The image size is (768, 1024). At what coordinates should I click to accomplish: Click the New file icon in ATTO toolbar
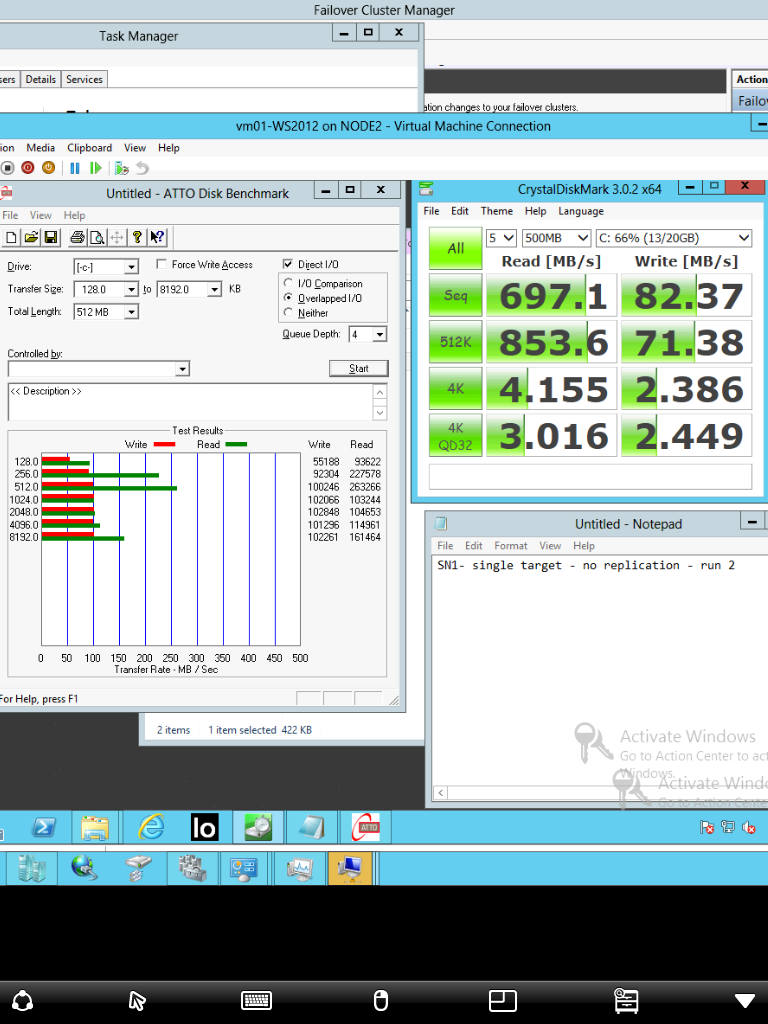pyautogui.click(x=11, y=237)
